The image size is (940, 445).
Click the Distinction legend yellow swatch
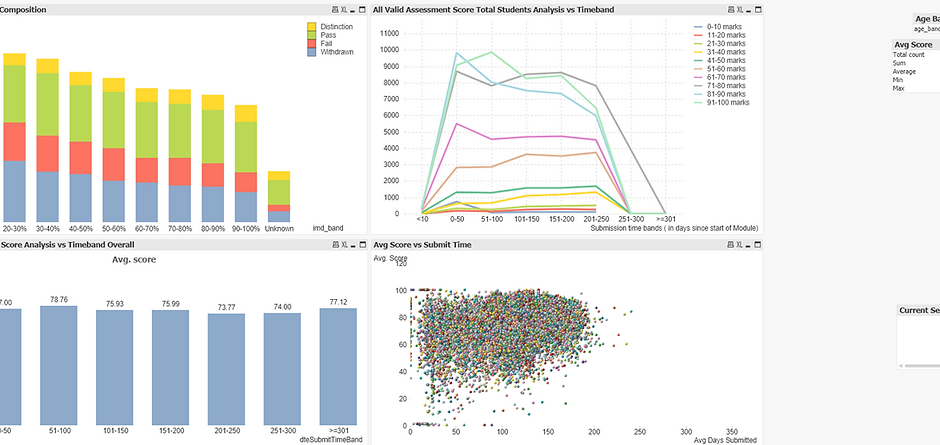[x=312, y=26]
